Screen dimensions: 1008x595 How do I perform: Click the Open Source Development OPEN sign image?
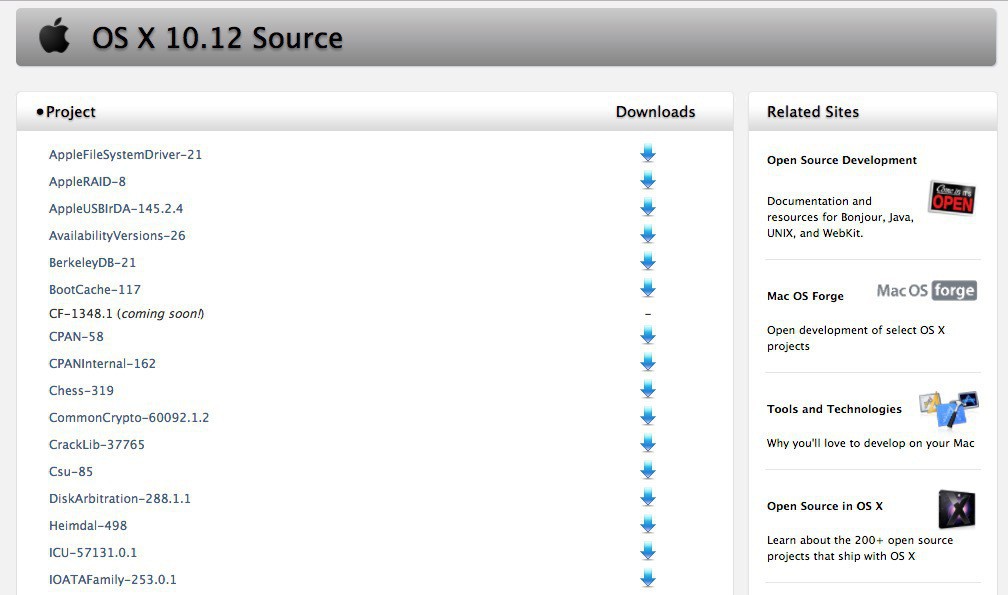951,197
